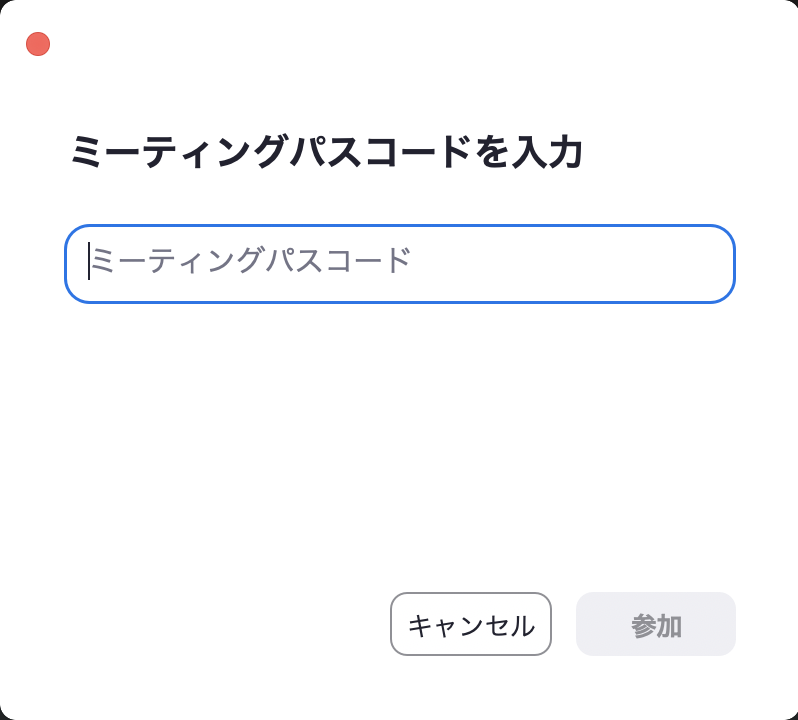Viewport: 798px width, 720px height.
Task: Click the ミーティングパスコード input field
Action: [x=400, y=264]
